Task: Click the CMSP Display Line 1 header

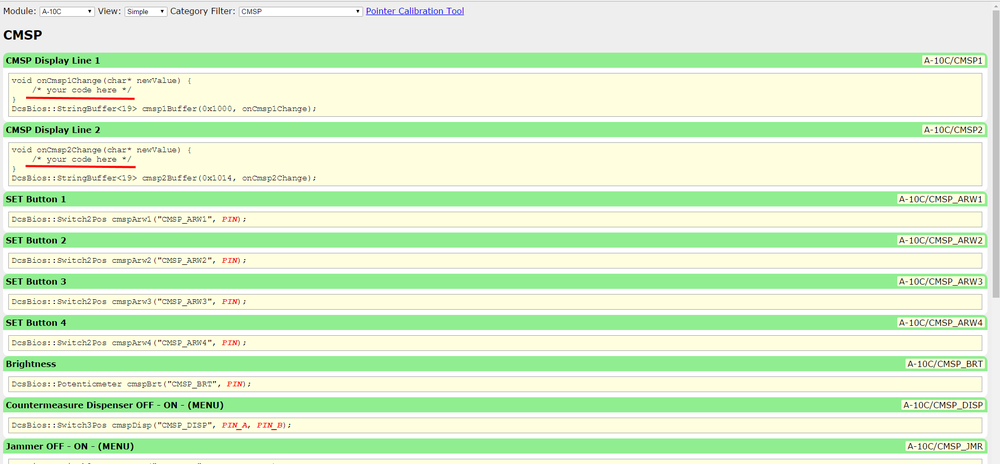Action: (x=495, y=61)
